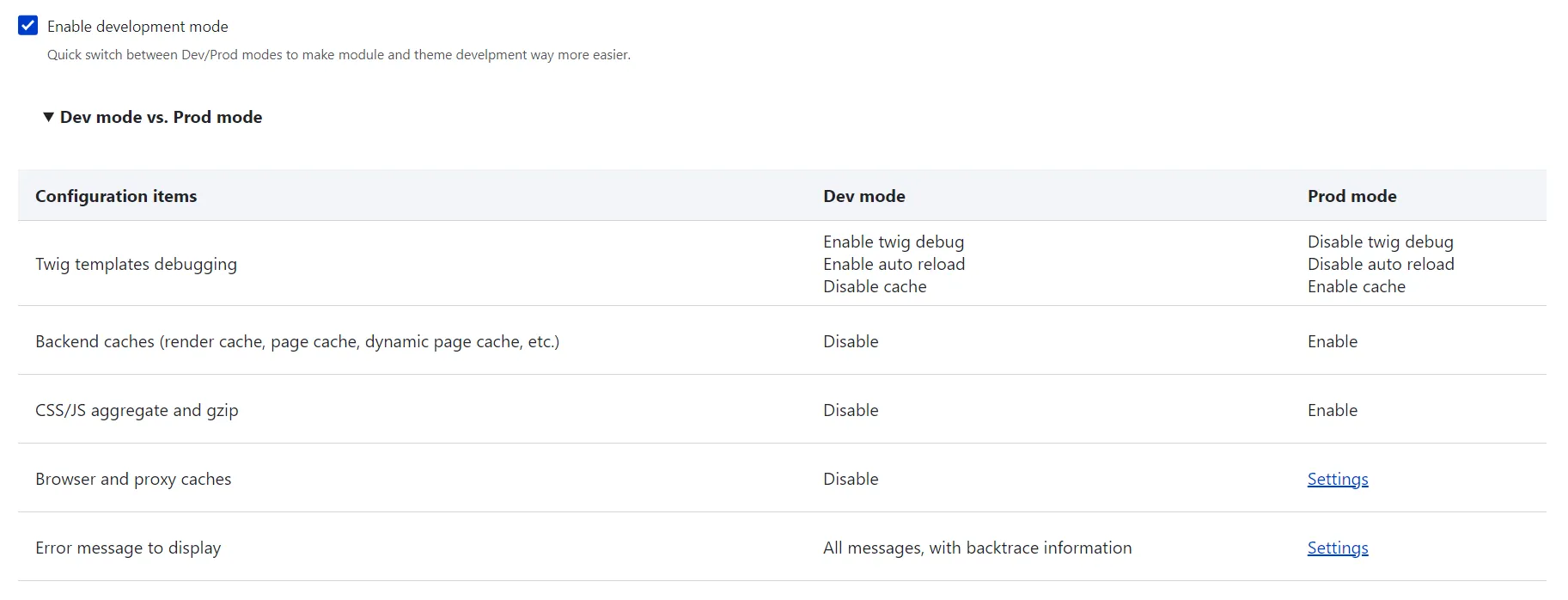Click the Configuration items column header
Screen dimensions: 1568x600
(x=116, y=196)
